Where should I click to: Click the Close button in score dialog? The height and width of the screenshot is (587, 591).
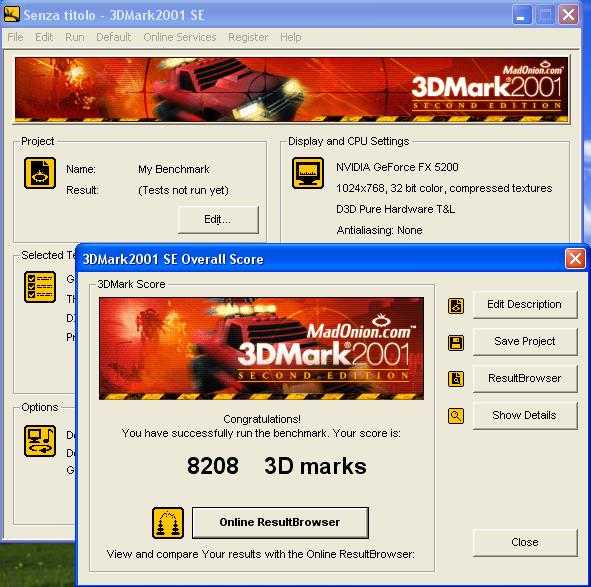(x=525, y=543)
